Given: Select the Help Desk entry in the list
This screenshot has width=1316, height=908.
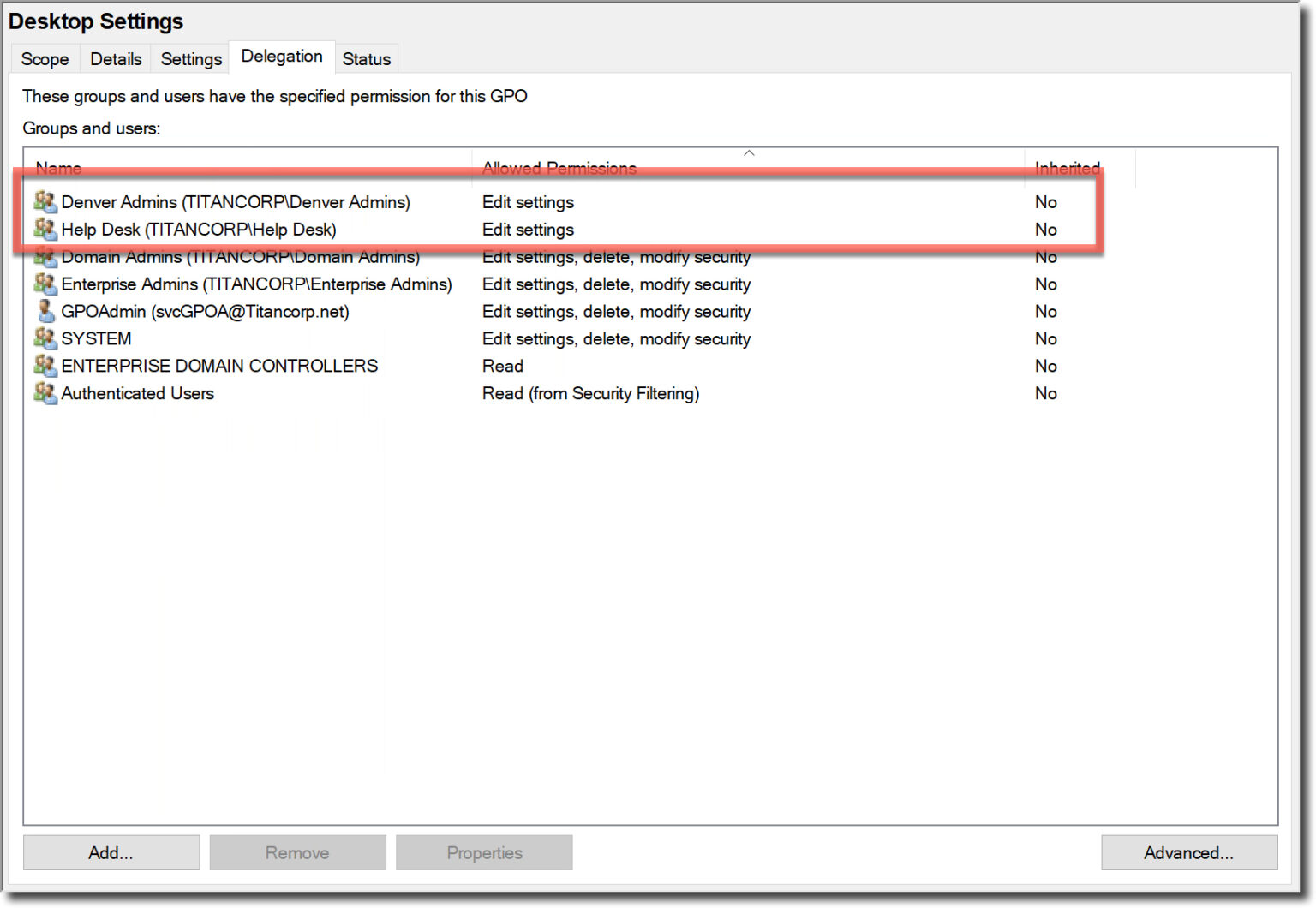Looking at the screenshot, I should coord(197,230).
